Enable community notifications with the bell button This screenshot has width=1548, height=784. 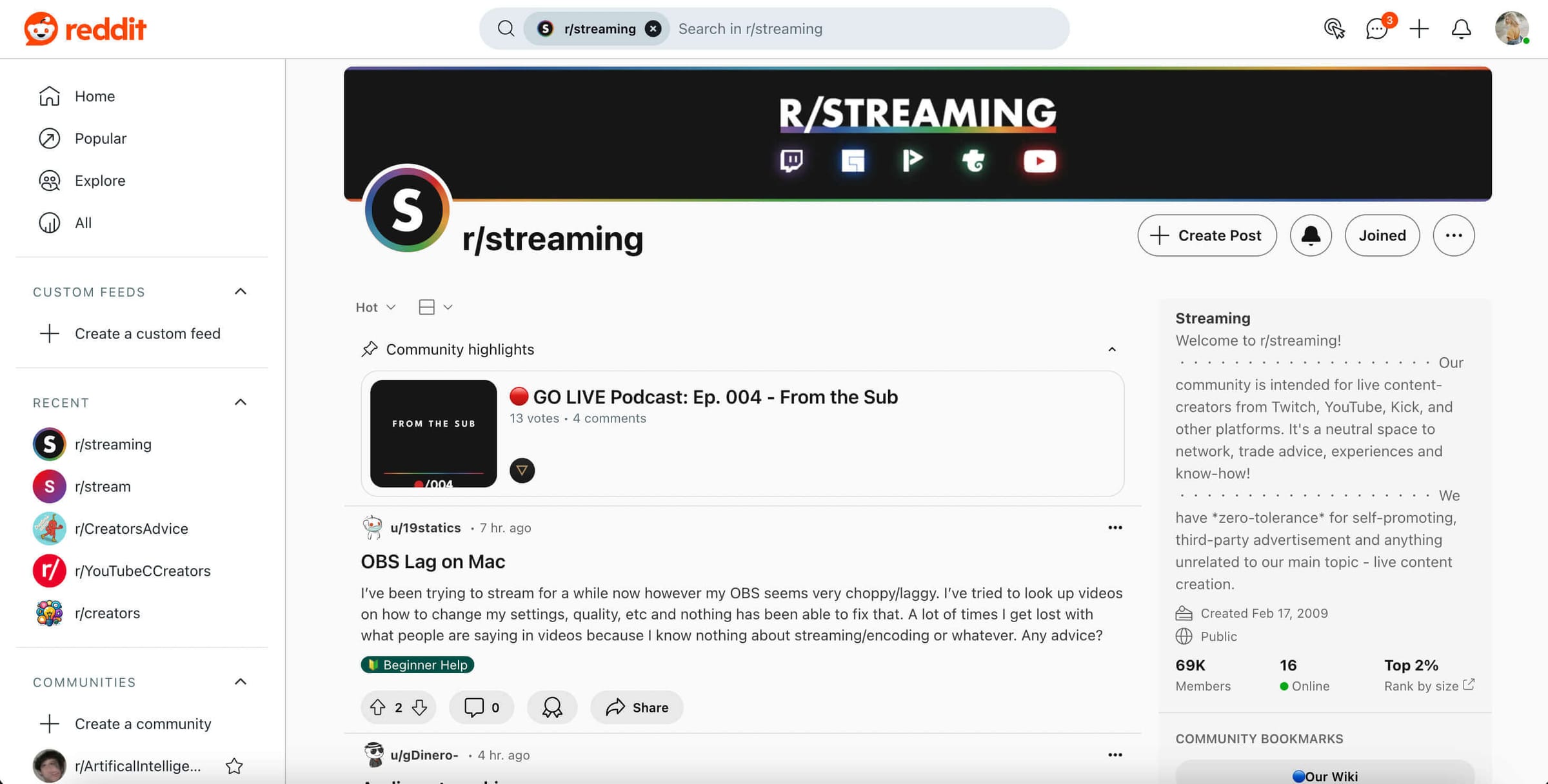pos(1311,235)
